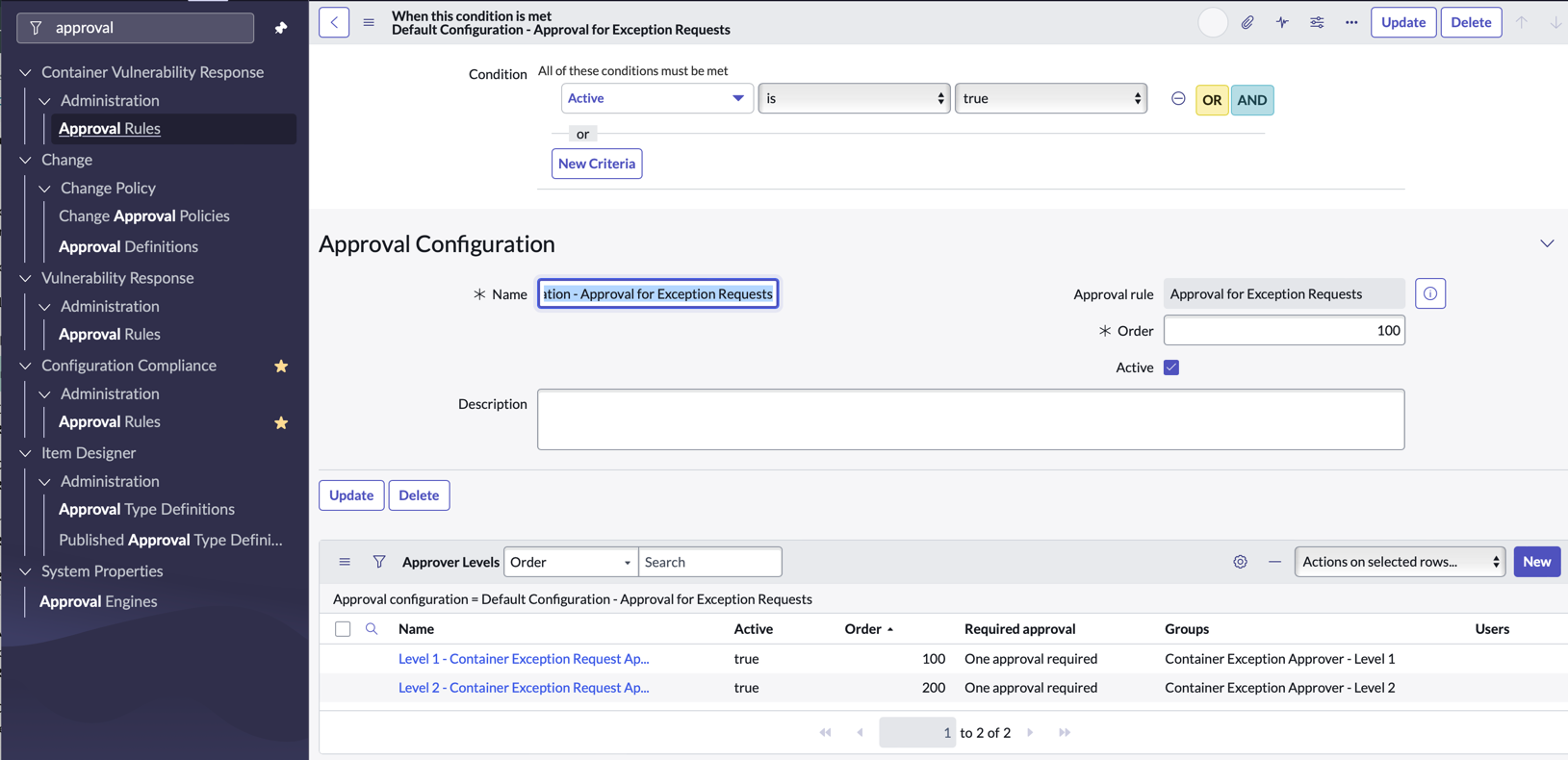Viewport: 1568px width, 760px height.
Task: Click New Criteria button
Action: 597,164
